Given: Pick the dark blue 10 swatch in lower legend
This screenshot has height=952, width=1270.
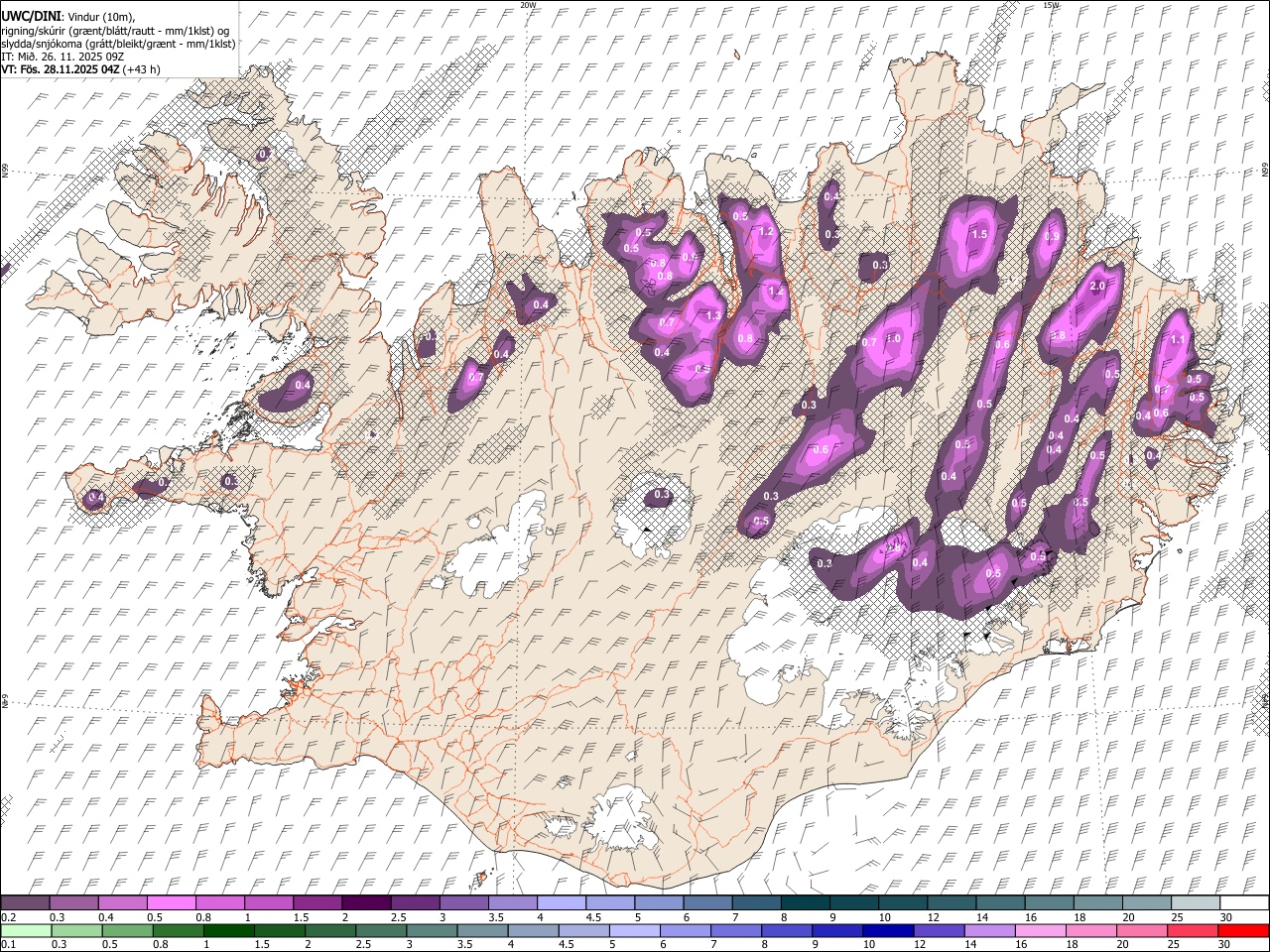Looking at the screenshot, I should pyautogui.click(x=888, y=930).
